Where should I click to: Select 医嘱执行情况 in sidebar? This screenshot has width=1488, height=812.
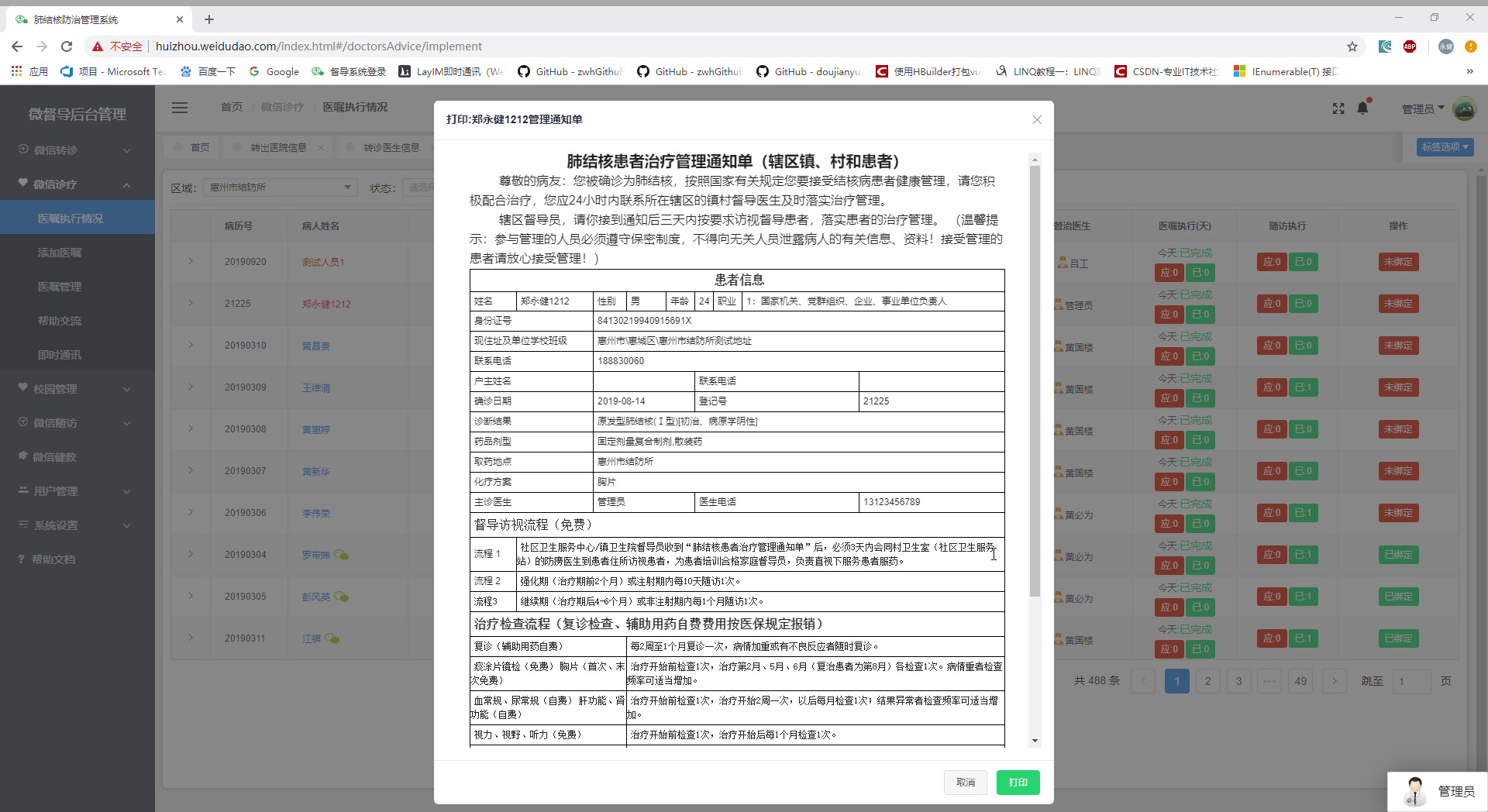click(77, 218)
